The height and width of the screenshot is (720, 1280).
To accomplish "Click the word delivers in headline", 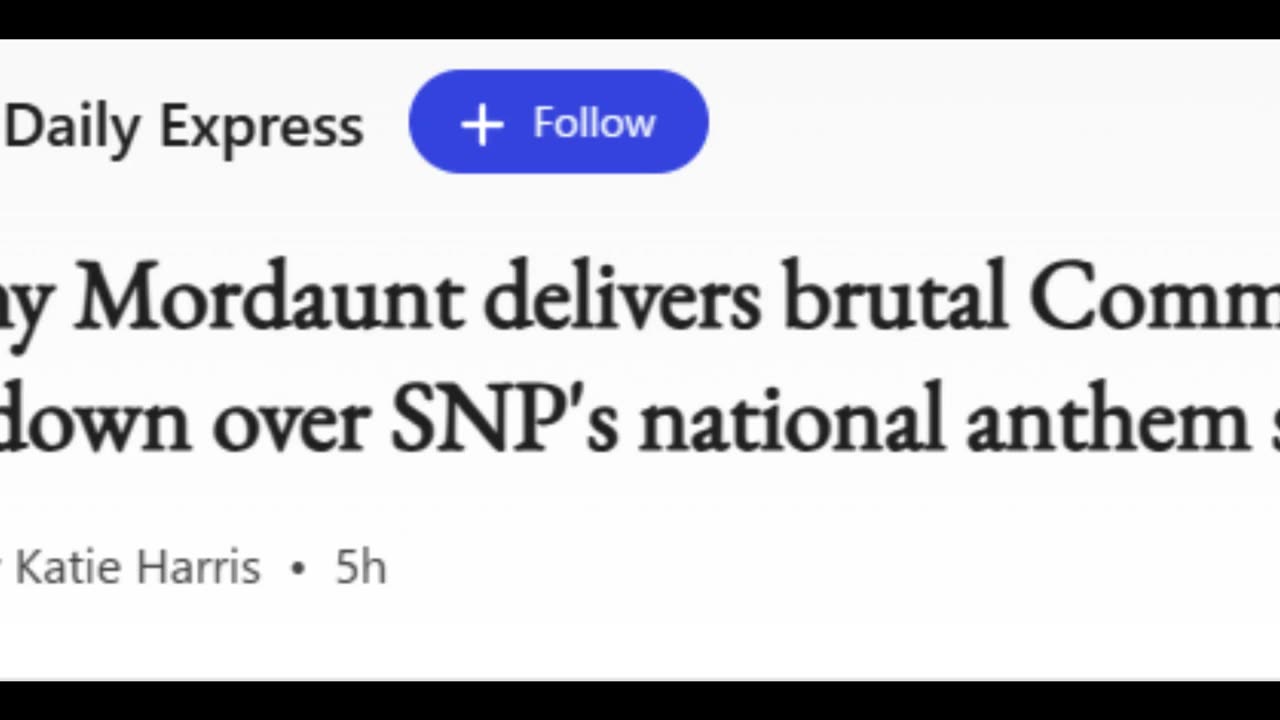I will tap(621, 300).
